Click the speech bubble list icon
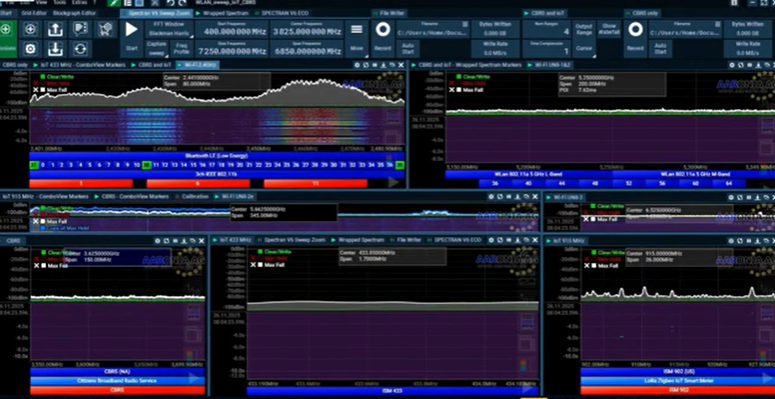Image resolution: width=775 pixels, height=399 pixels. tap(80, 29)
